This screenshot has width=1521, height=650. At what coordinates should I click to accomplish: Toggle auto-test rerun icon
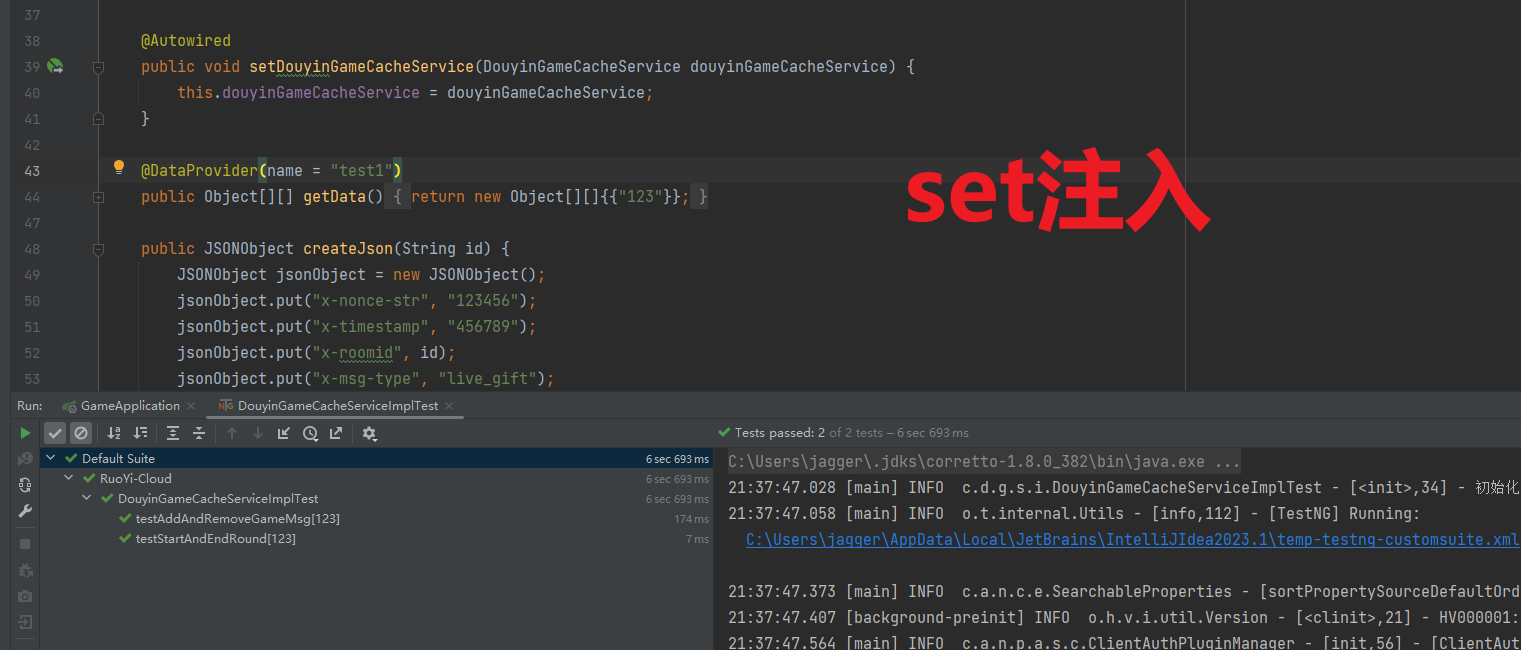pyautogui.click(x=26, y=485)
